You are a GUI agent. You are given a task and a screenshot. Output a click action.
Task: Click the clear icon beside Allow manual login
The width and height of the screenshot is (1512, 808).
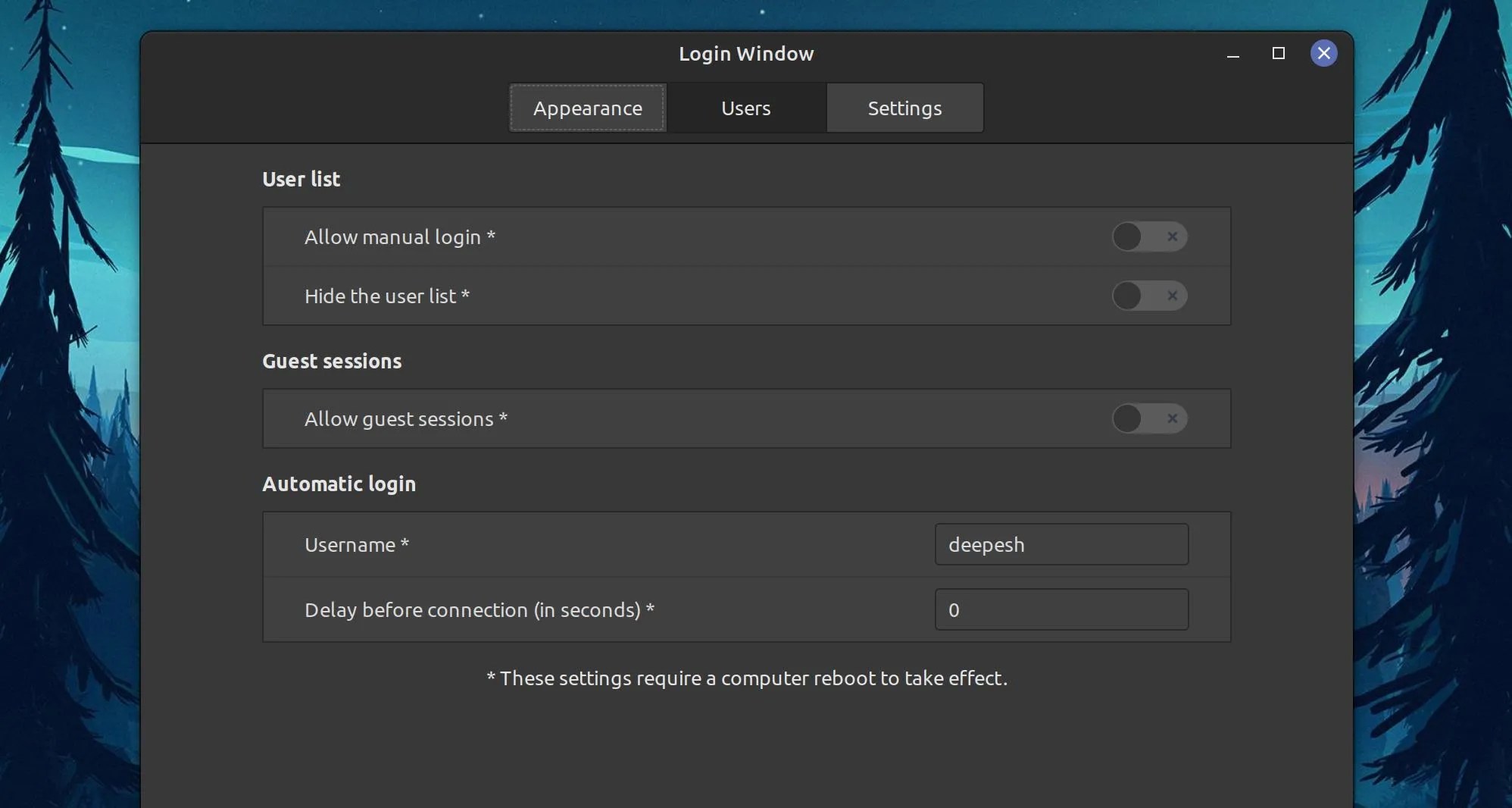pos(1172,236)
